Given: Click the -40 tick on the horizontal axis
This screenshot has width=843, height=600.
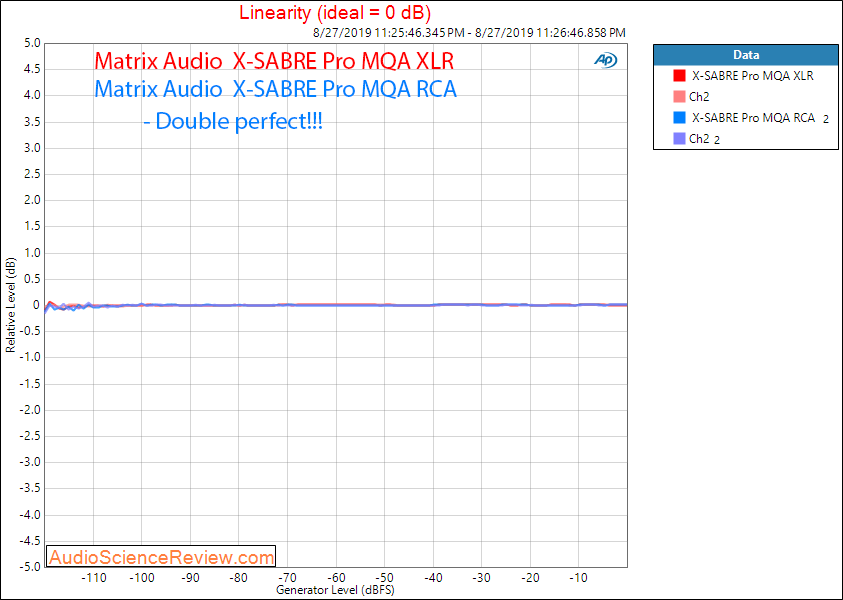Looking at the screenshot, I should (433, 578).
